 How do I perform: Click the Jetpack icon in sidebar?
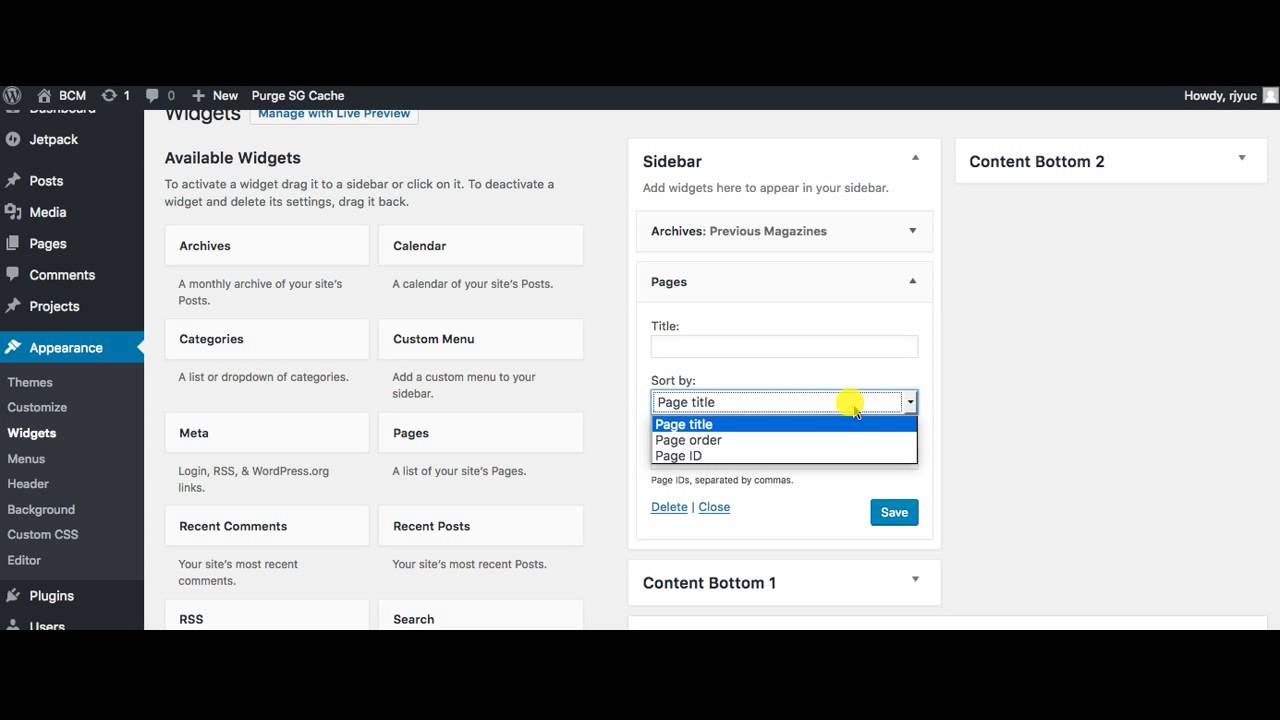click(x=13, y=140)
